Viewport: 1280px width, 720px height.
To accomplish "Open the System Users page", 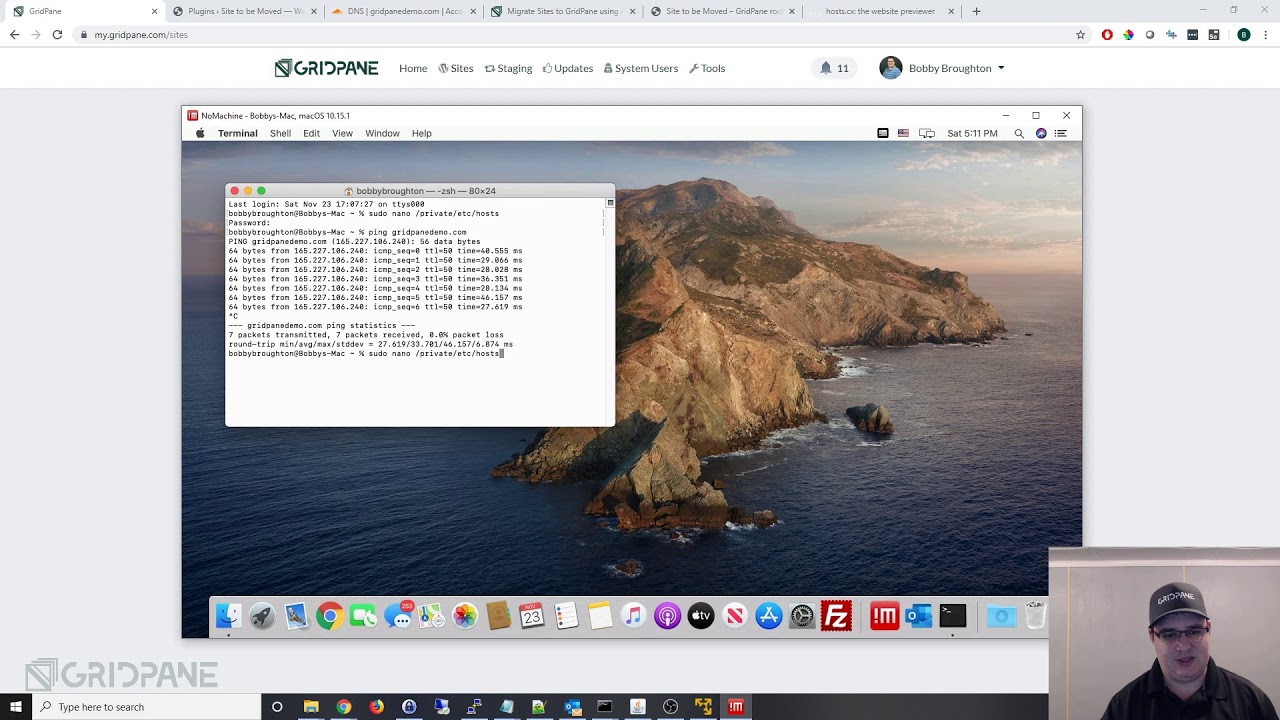I will pos(640,68).
